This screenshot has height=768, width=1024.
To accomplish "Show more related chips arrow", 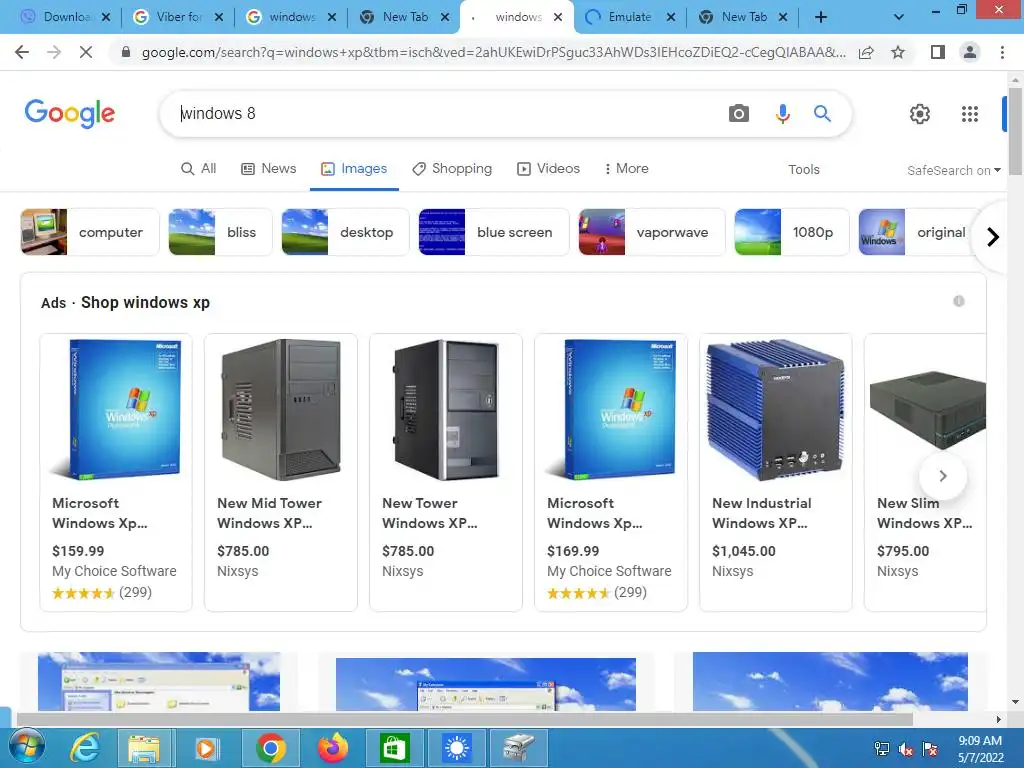I will pyautogui.click(x=993, y=236).
